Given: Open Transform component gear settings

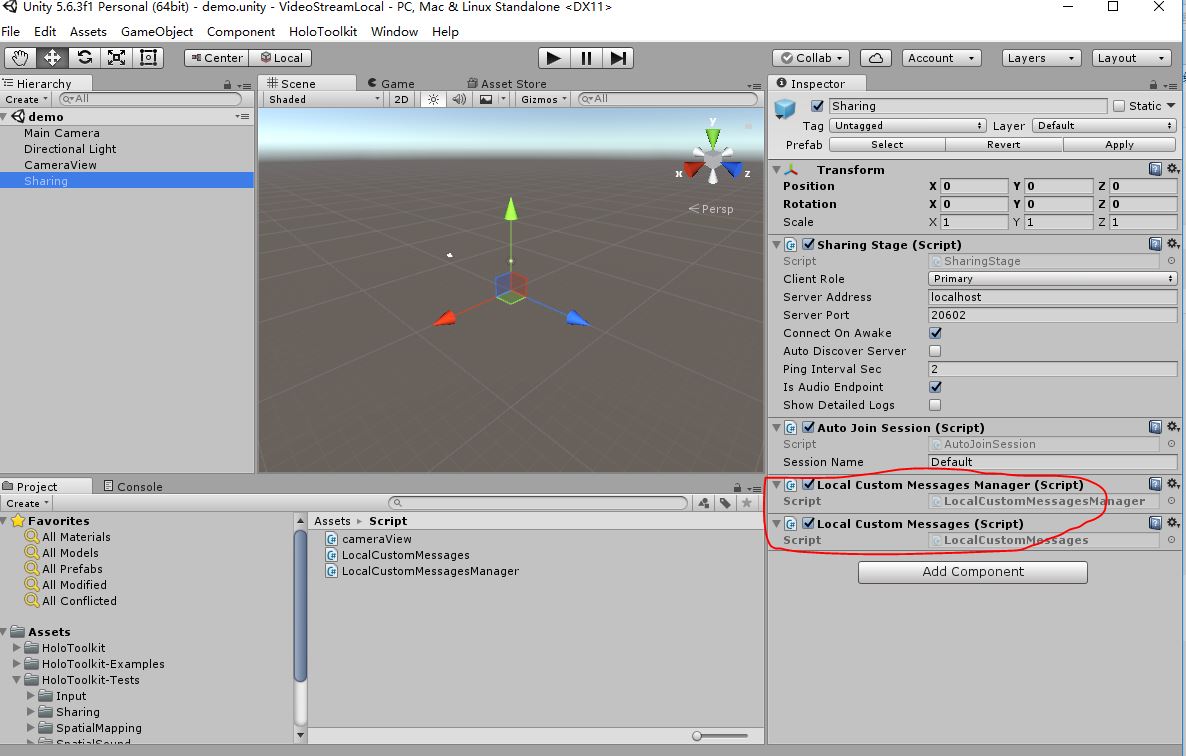Looking at the screenshot, I should (x=1172, y=169).
